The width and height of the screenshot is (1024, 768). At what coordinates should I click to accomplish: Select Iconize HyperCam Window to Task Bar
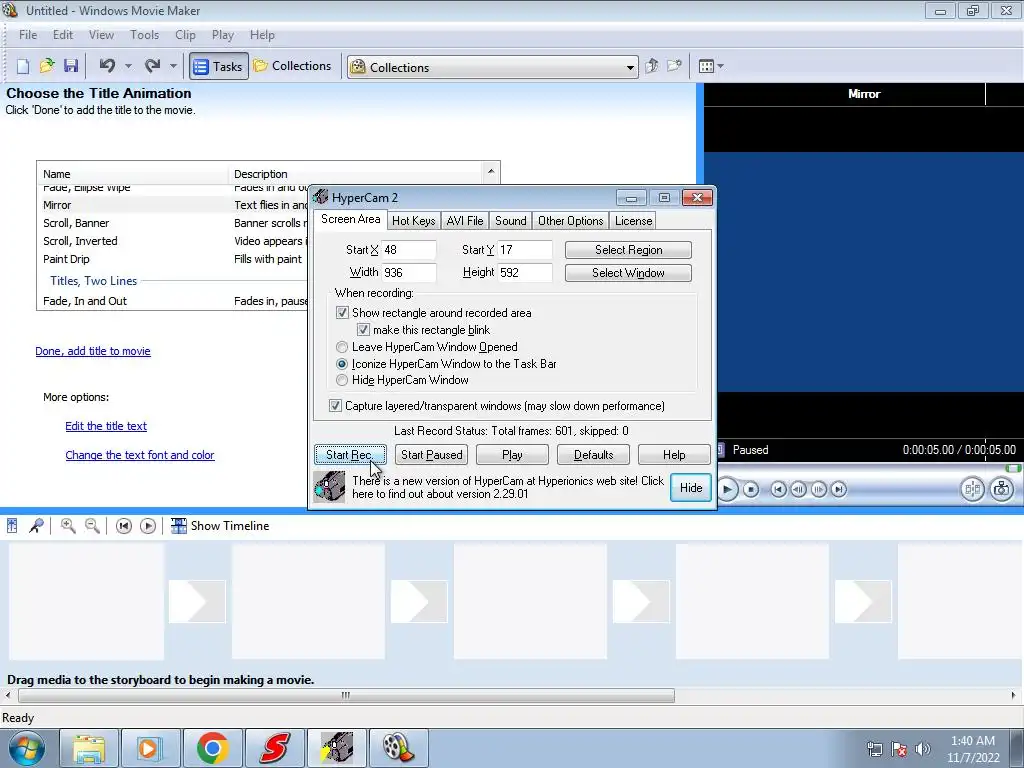coord(342,364)
